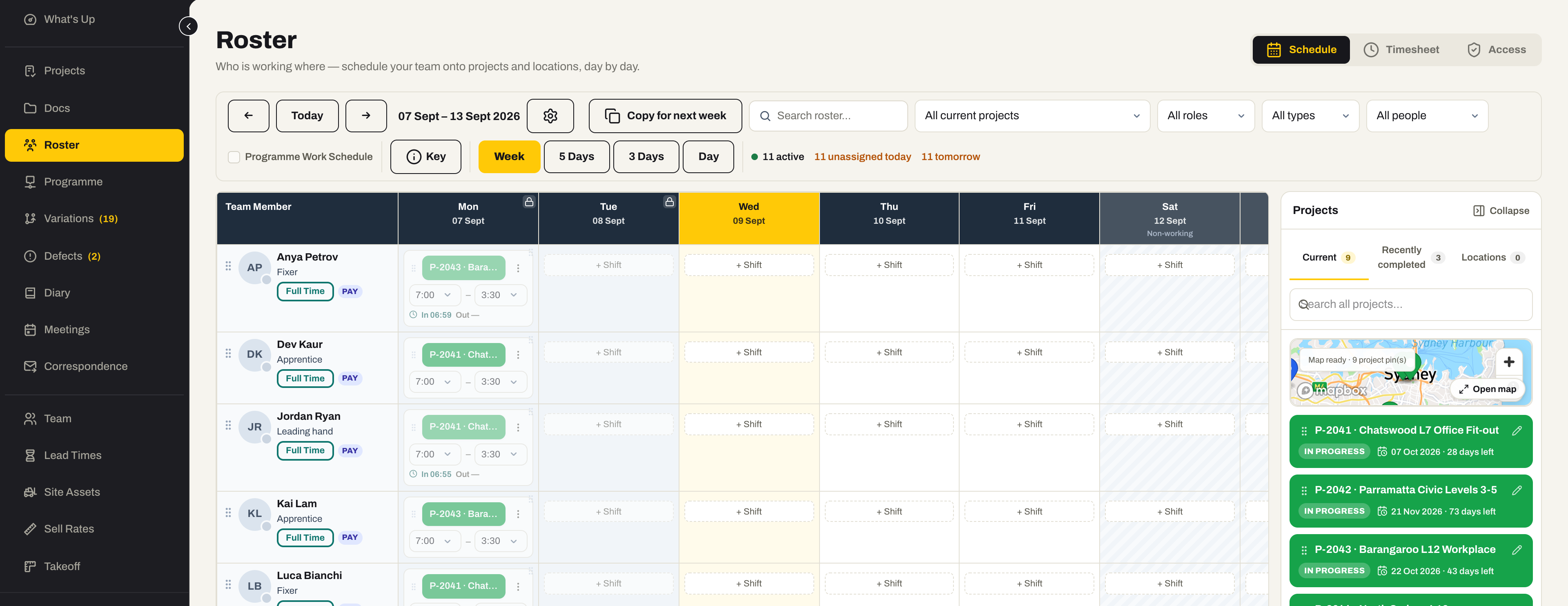Viewport: 1568px width, 606px height.
Task: Click Anya Petrov's green P-2043 shift chip
Action: tap(463, 268)
